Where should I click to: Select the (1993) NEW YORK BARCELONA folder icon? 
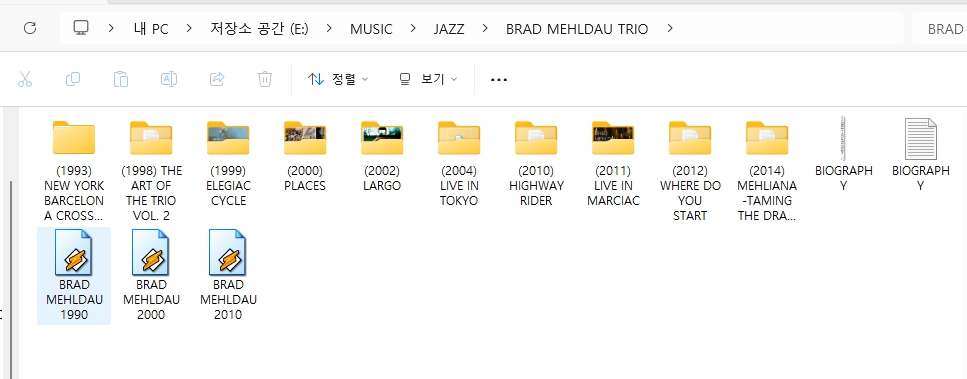74,137
